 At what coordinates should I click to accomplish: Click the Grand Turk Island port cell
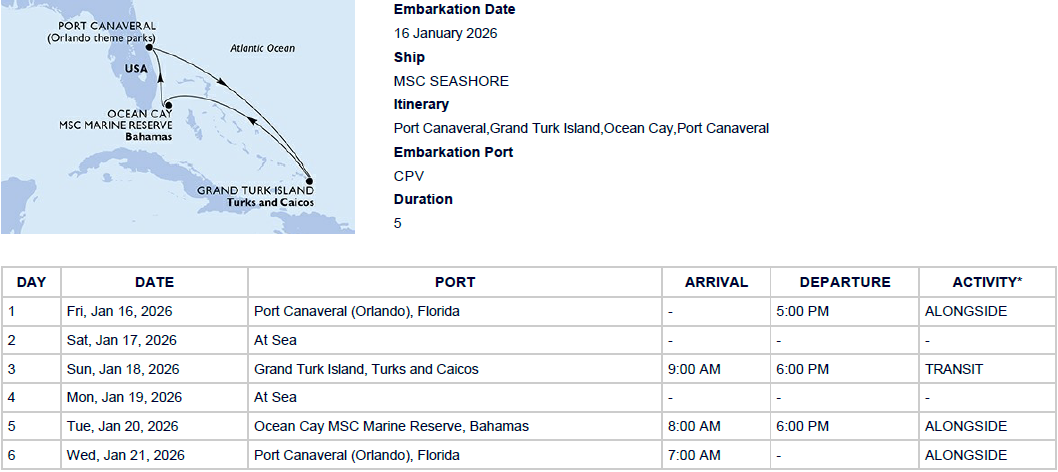pyautogui.click(x=455, y=369)
